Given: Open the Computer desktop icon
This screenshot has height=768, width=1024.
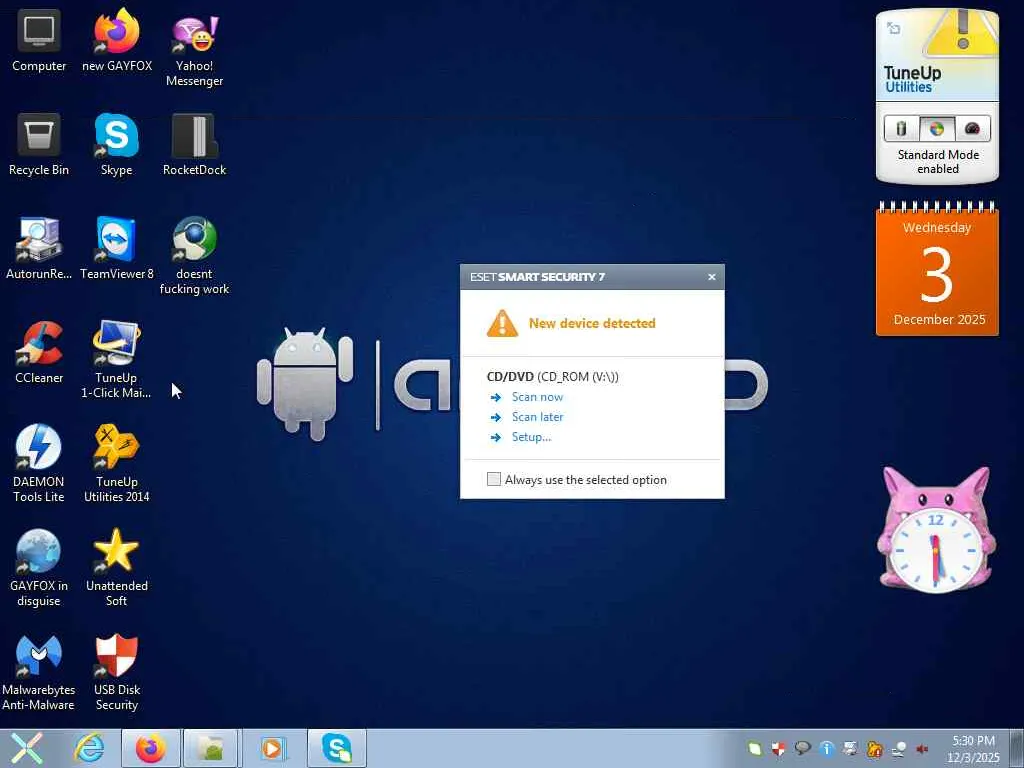Looking at the screenshot, I should coord(39,41).
